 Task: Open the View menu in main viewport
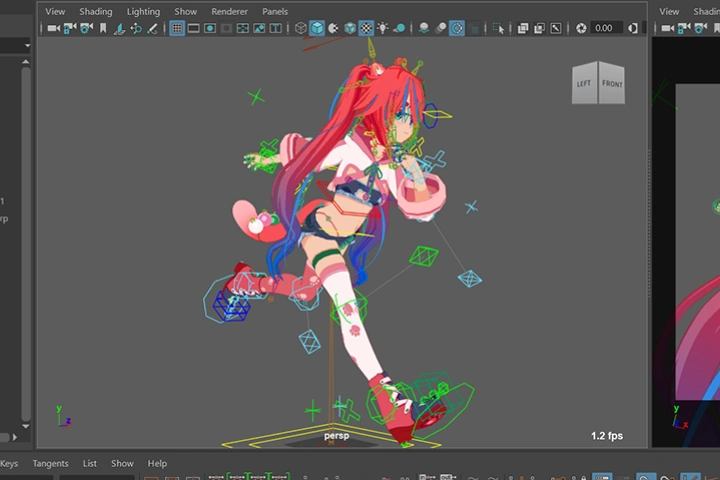point(55,11)
